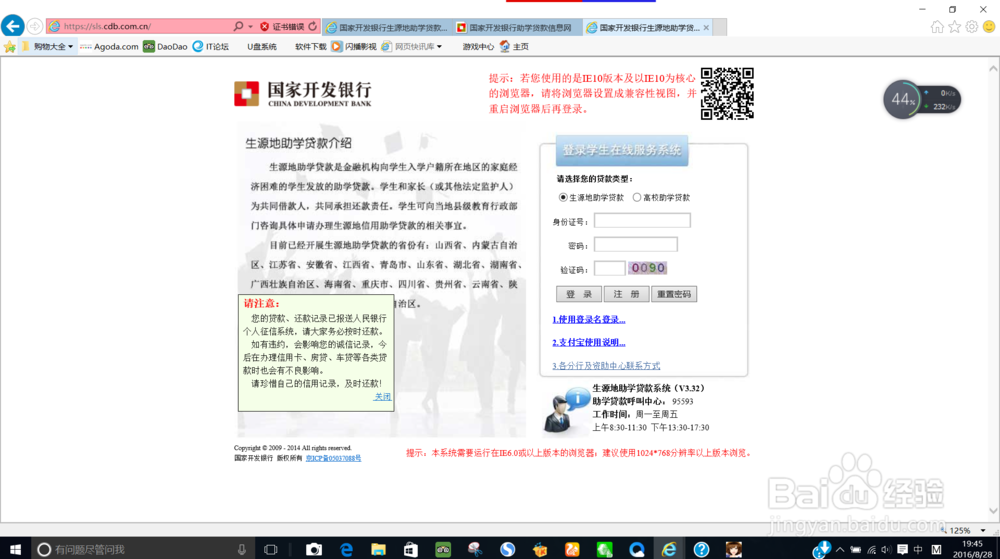1000x559 pixels.
Task: Open the certificate error warning
Action: point(282,27)
